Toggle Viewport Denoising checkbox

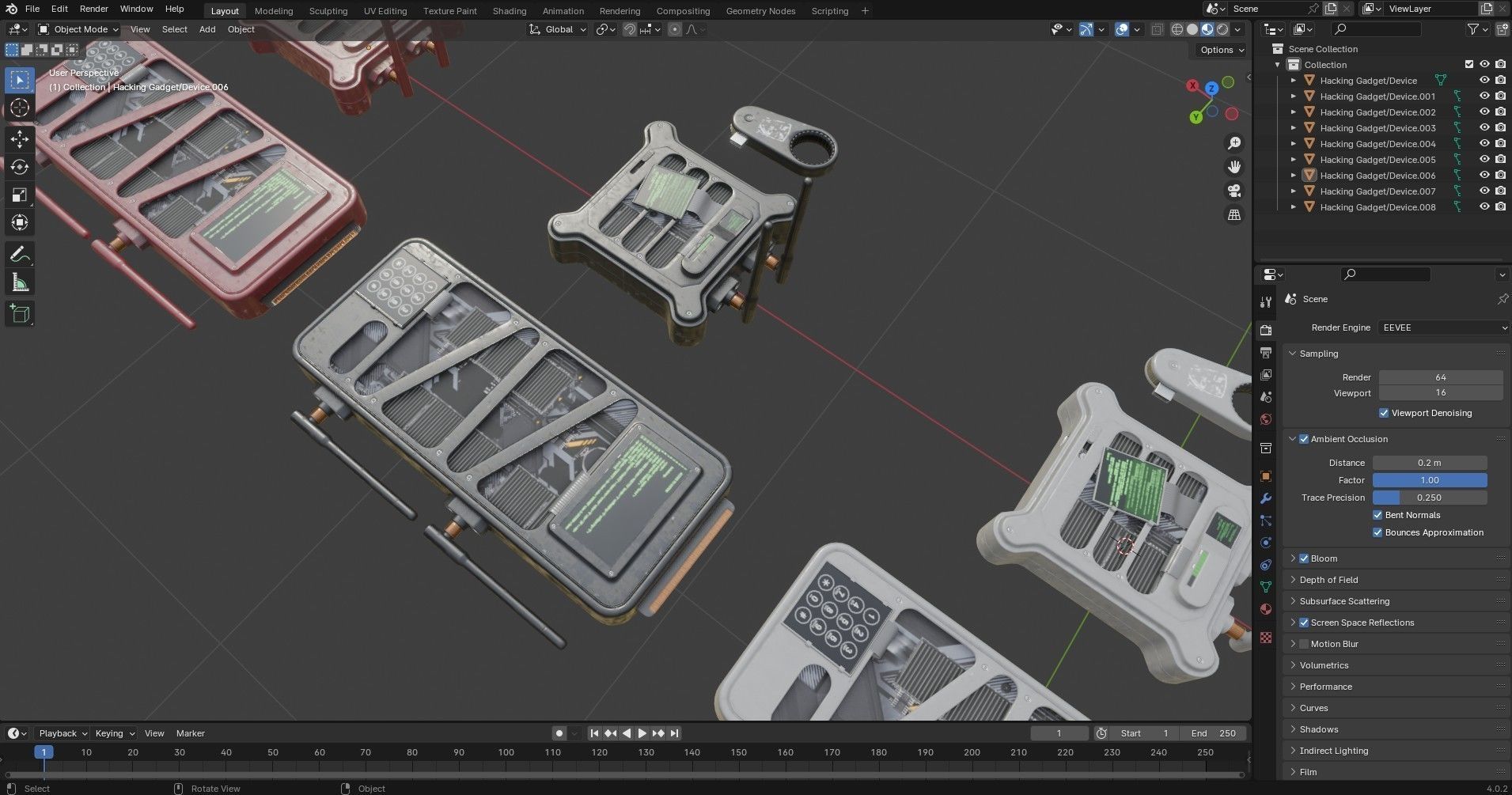click(x=1384, y=413)
